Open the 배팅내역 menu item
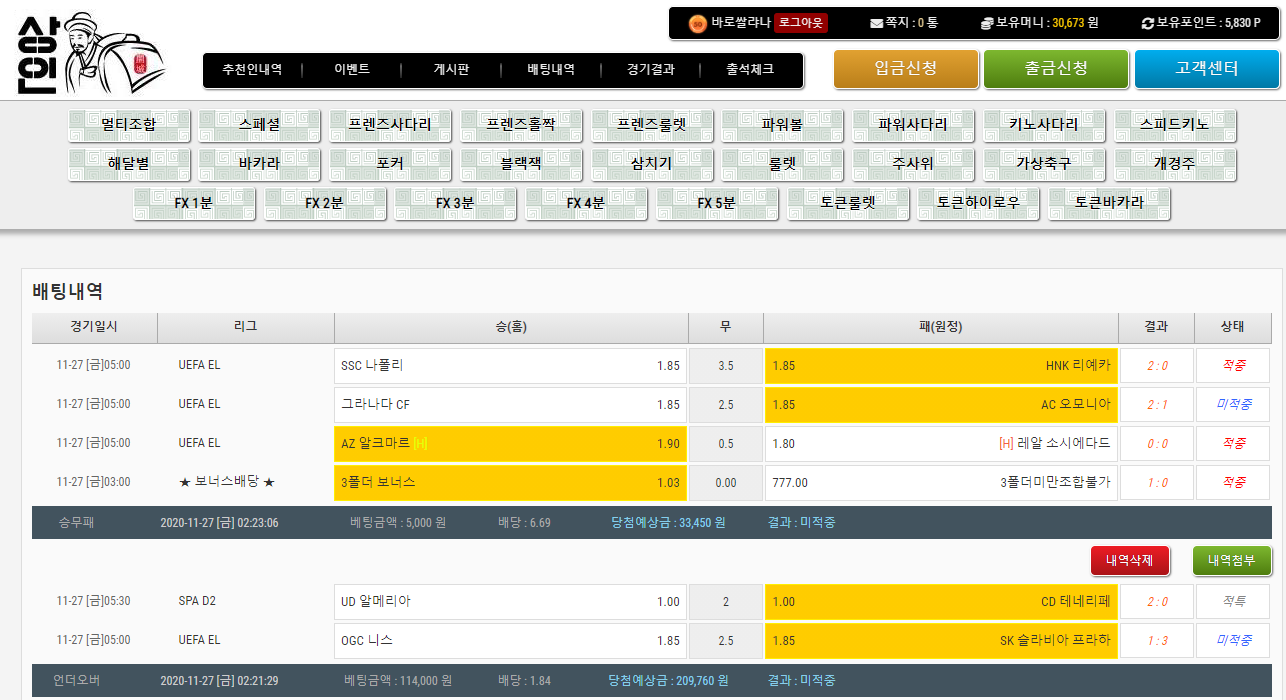1286x700 pixels. point(551,70)
